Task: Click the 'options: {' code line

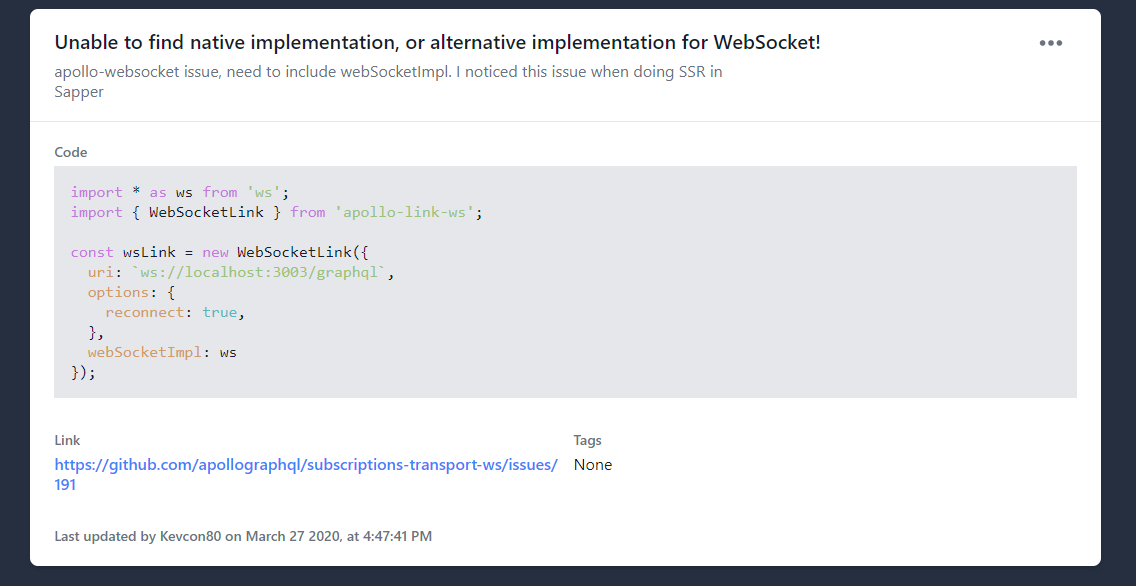Action: tap(131, 292)
